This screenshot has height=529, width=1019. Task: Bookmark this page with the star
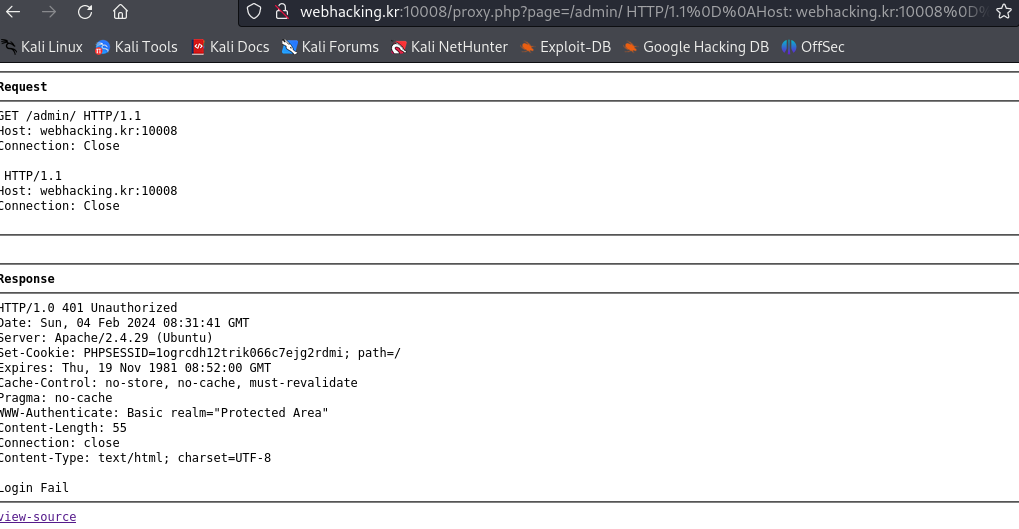[1003, 12]
